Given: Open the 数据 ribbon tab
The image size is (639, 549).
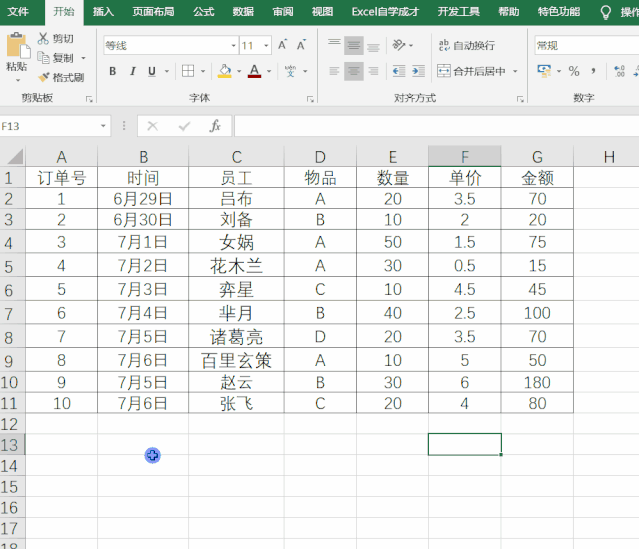Looking at the screenshot, I should [243, 11].
